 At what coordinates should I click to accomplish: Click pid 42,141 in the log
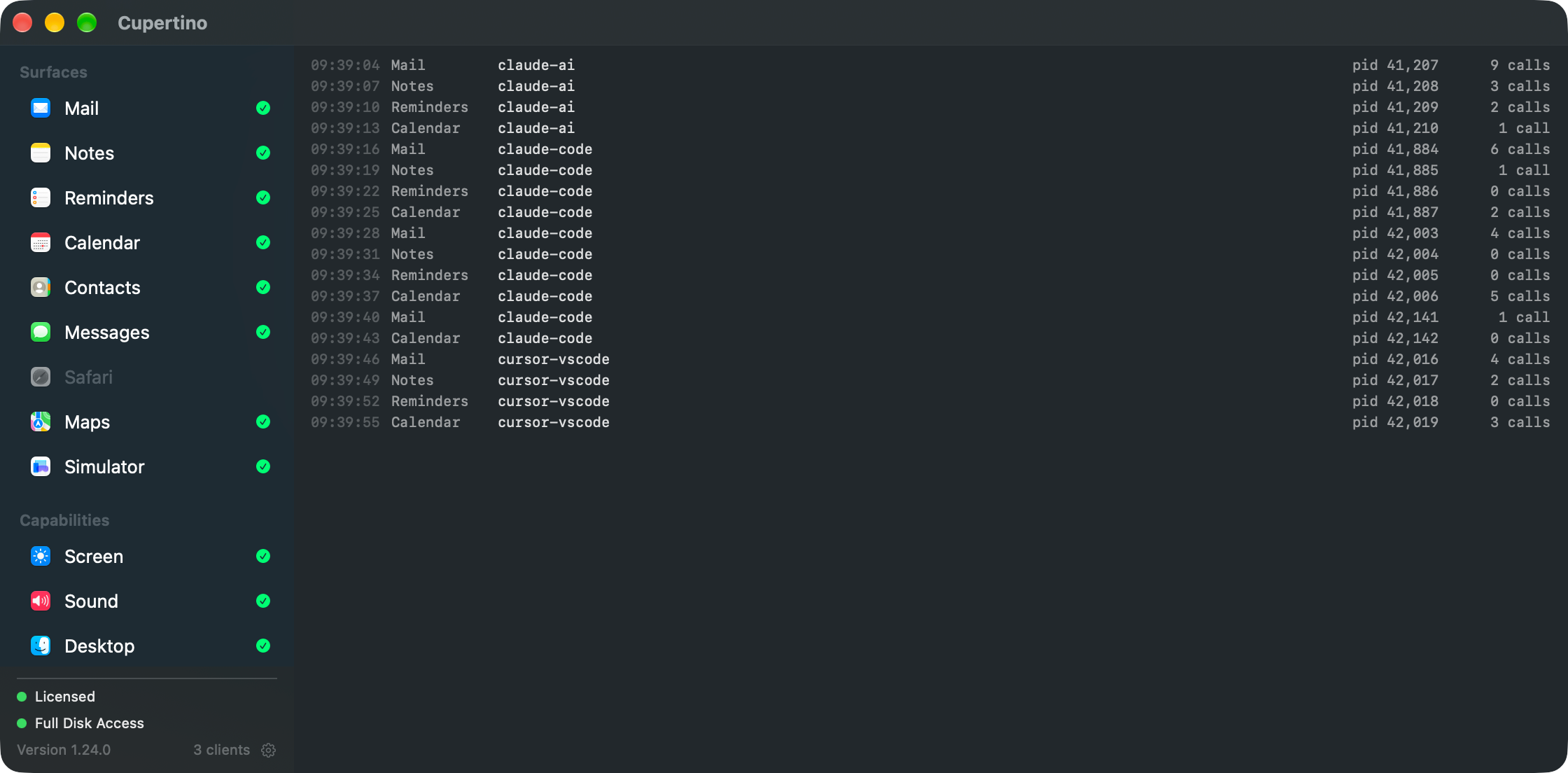[x=1395, y=317]
